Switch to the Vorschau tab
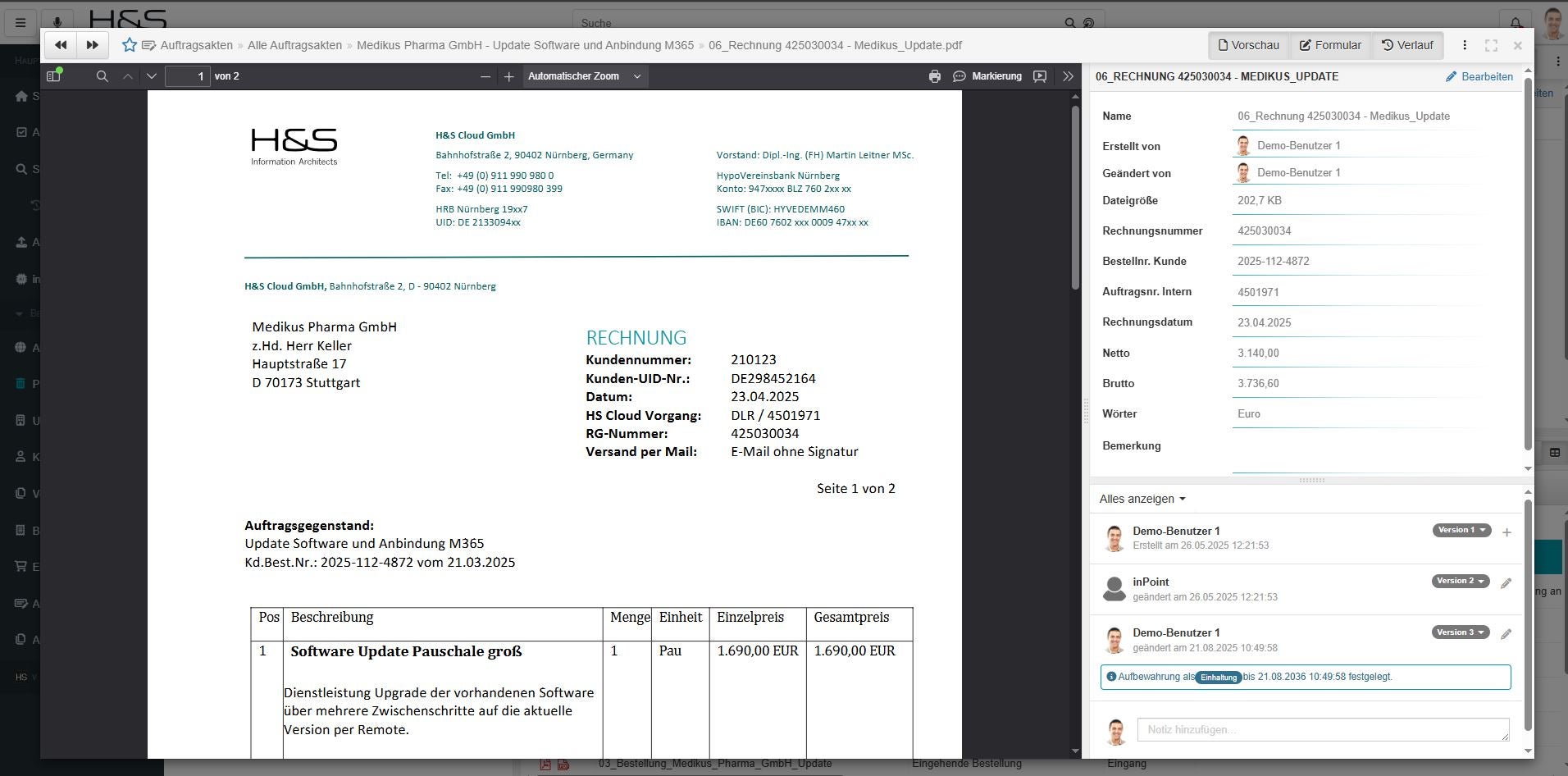 1249,45
